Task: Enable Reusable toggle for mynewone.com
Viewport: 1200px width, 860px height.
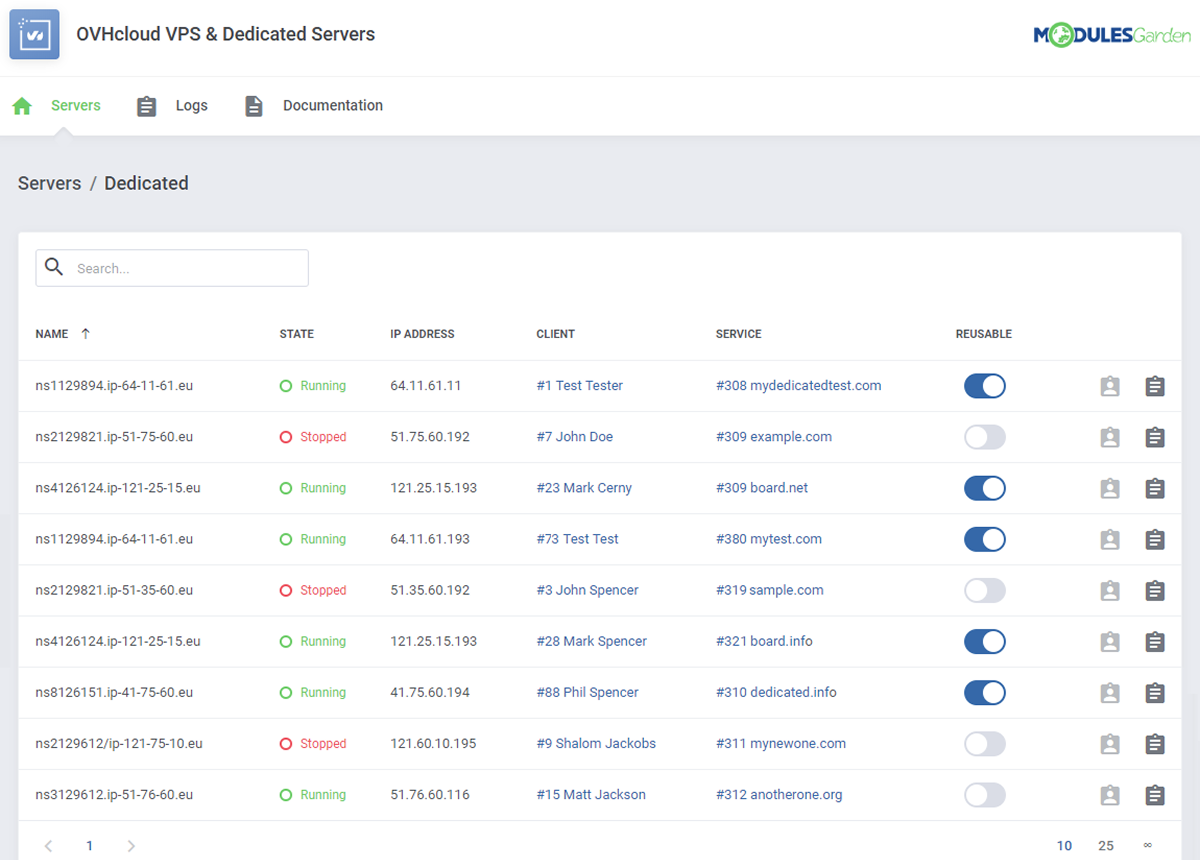Action: 985,744
